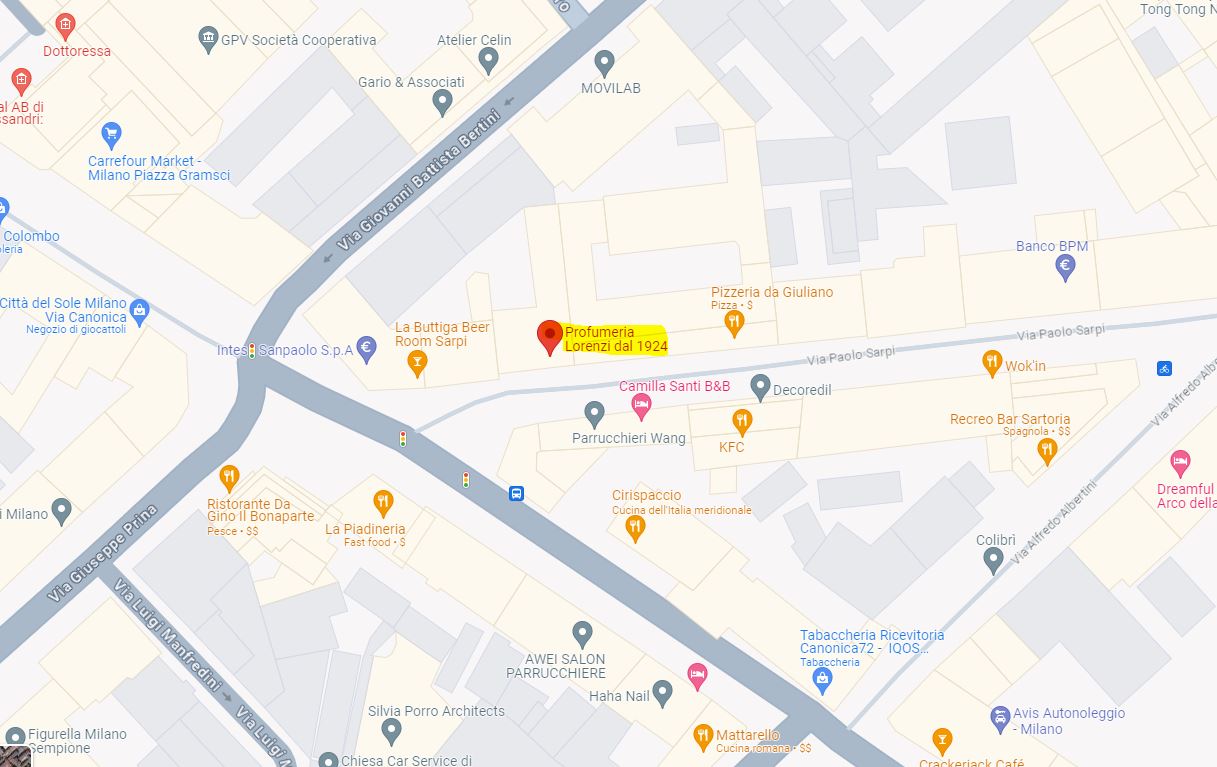Click the Camilla Santi B&B bed icon
Viewport: 1217px width, 767px height.
click(x=642, y=406)
